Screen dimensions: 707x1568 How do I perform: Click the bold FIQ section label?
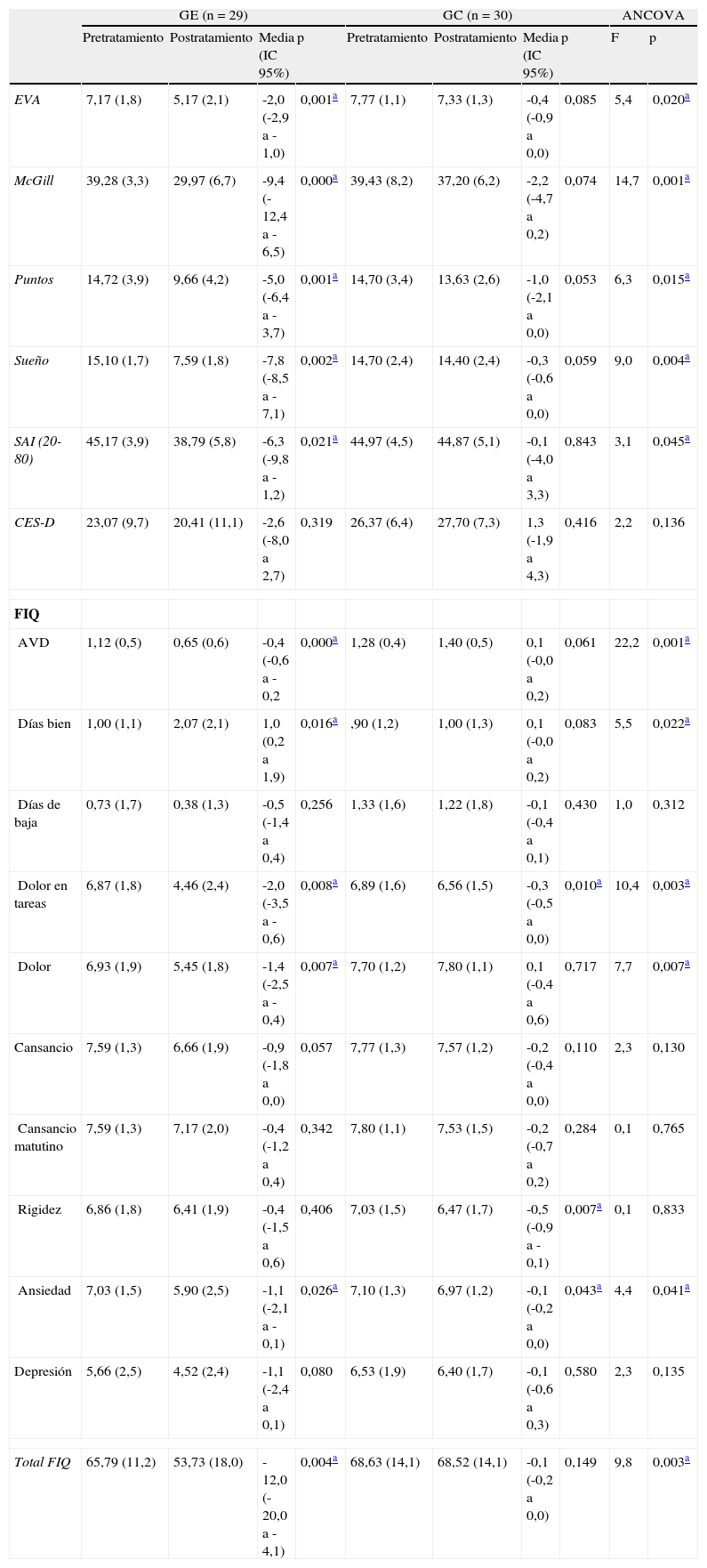27,614
